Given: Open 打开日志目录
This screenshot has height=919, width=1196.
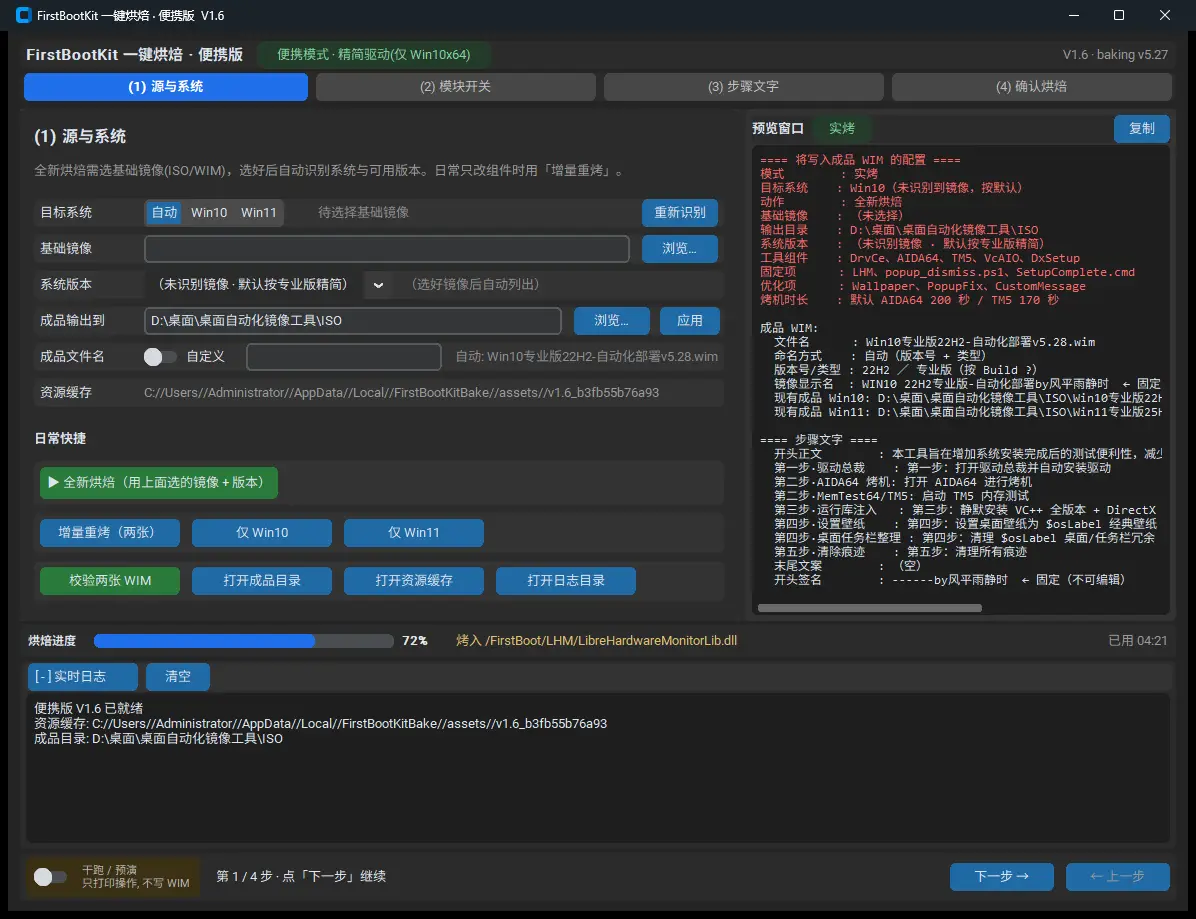Looking at the screenshot, I should [x=565, y=580].
